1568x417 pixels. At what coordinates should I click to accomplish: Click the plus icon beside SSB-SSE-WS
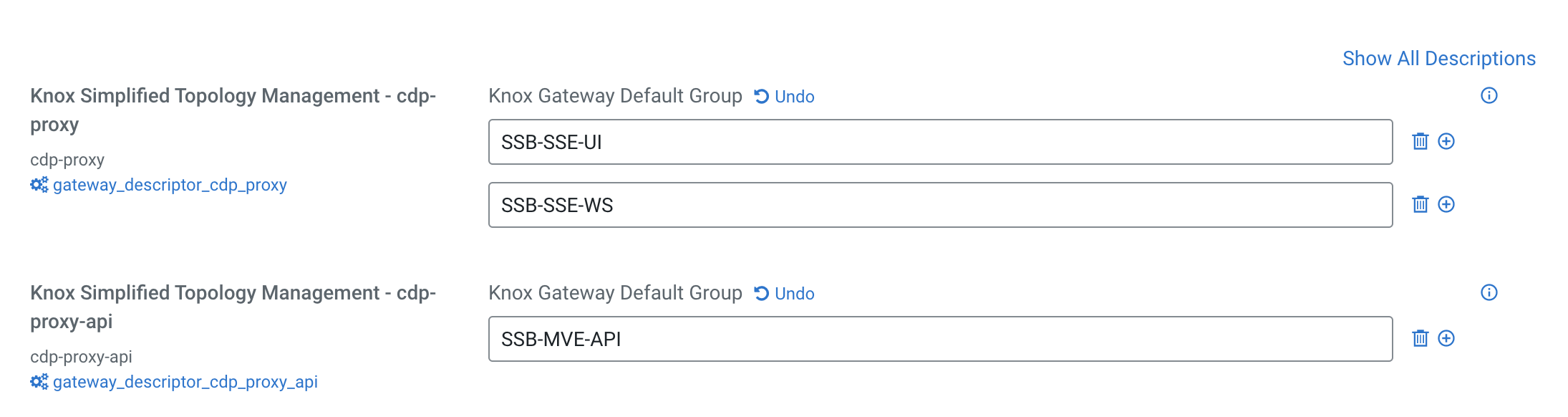pos(1446,204)
